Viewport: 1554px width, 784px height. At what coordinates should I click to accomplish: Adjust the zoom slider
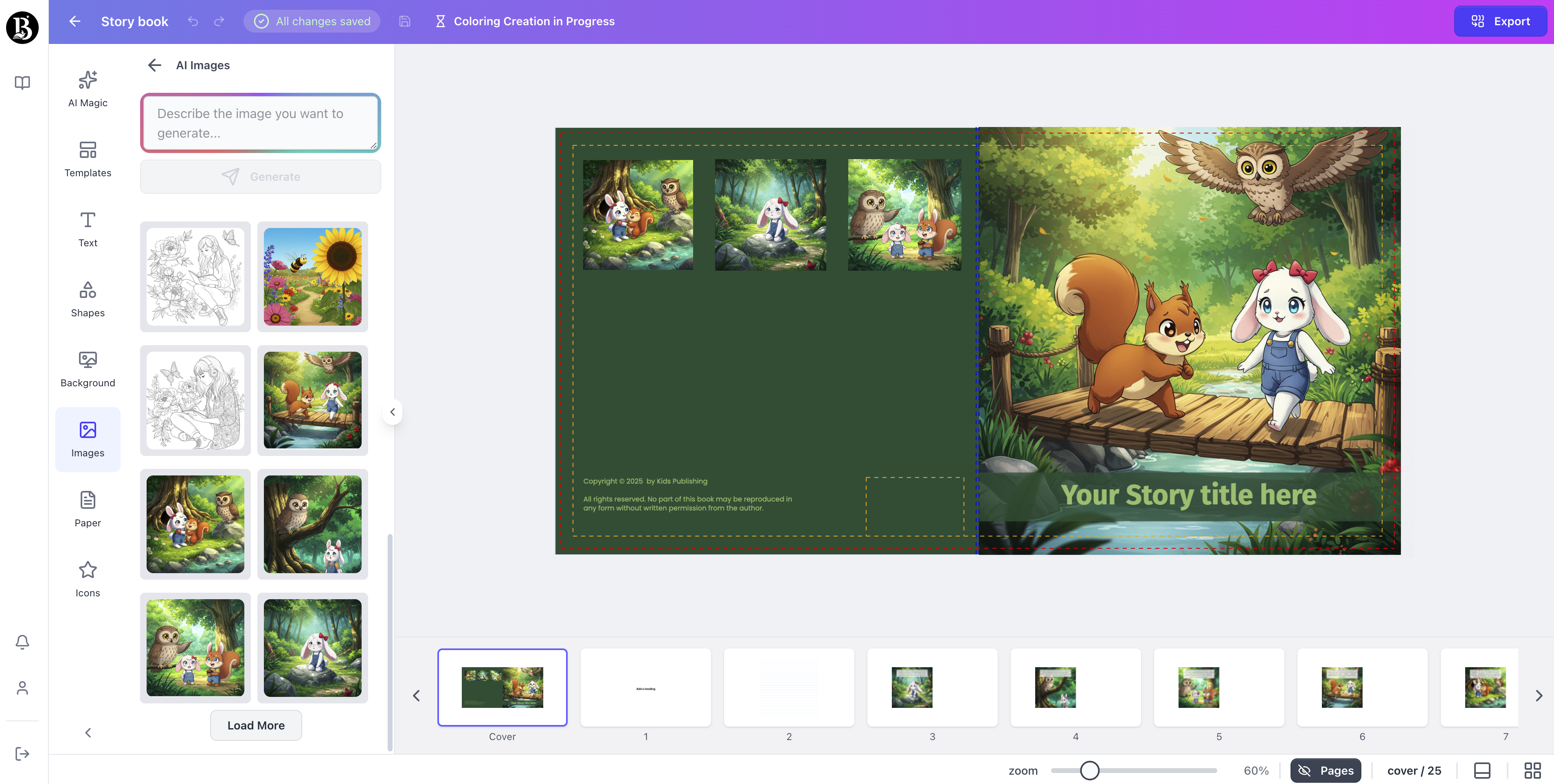[x=1089, y=770]
